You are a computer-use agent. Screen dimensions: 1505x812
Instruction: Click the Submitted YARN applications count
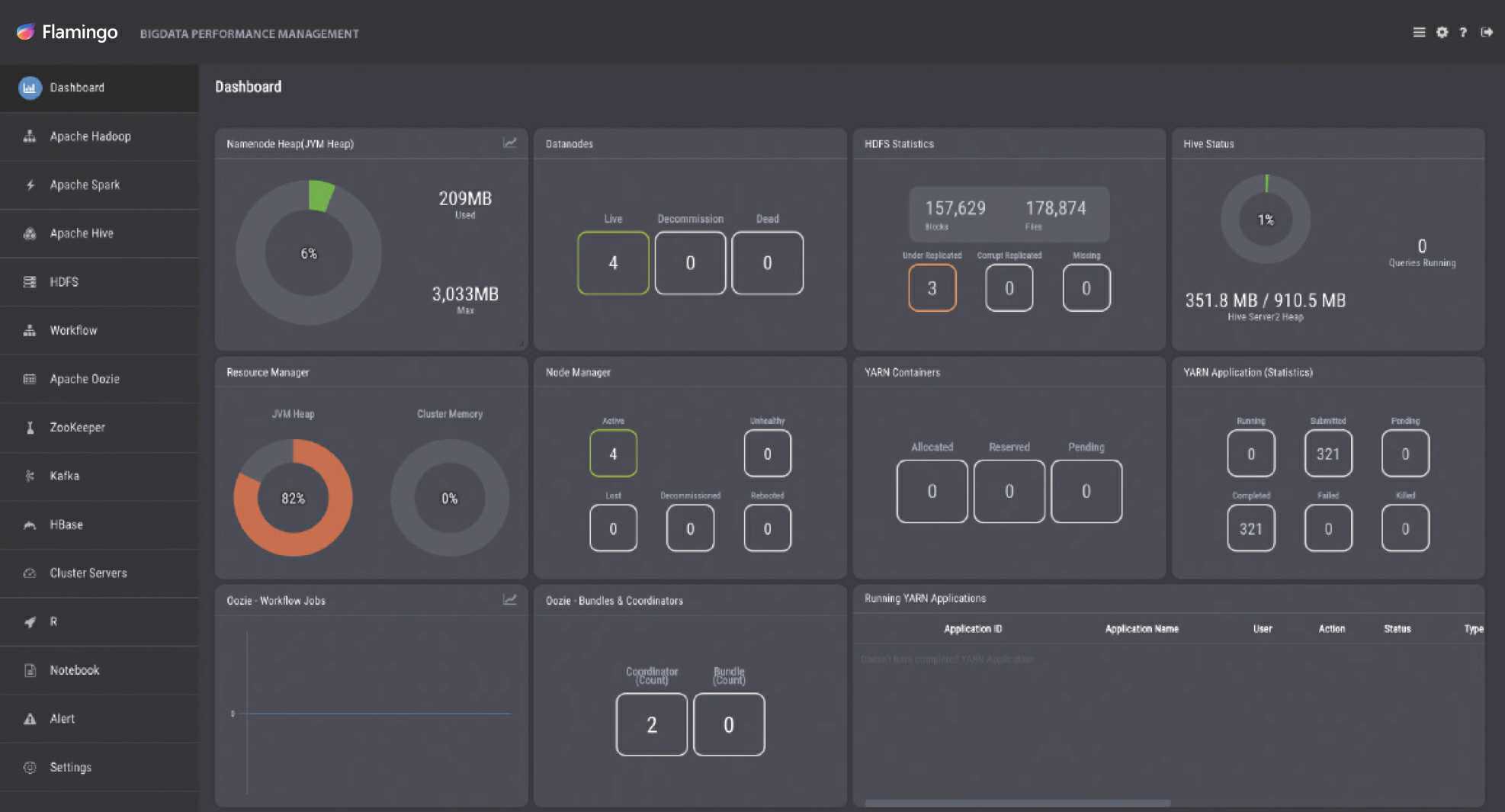1327,454
